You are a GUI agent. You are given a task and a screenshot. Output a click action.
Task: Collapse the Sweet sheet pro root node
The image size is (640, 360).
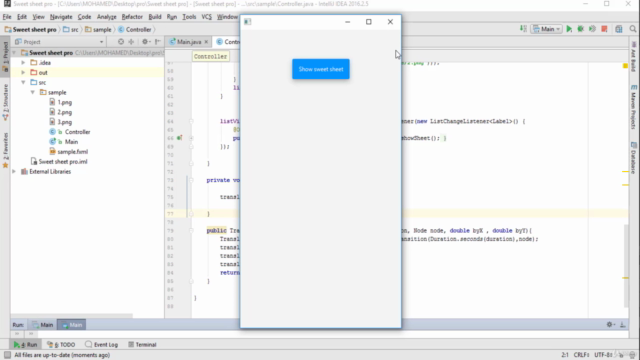click(x=14, y=53)
